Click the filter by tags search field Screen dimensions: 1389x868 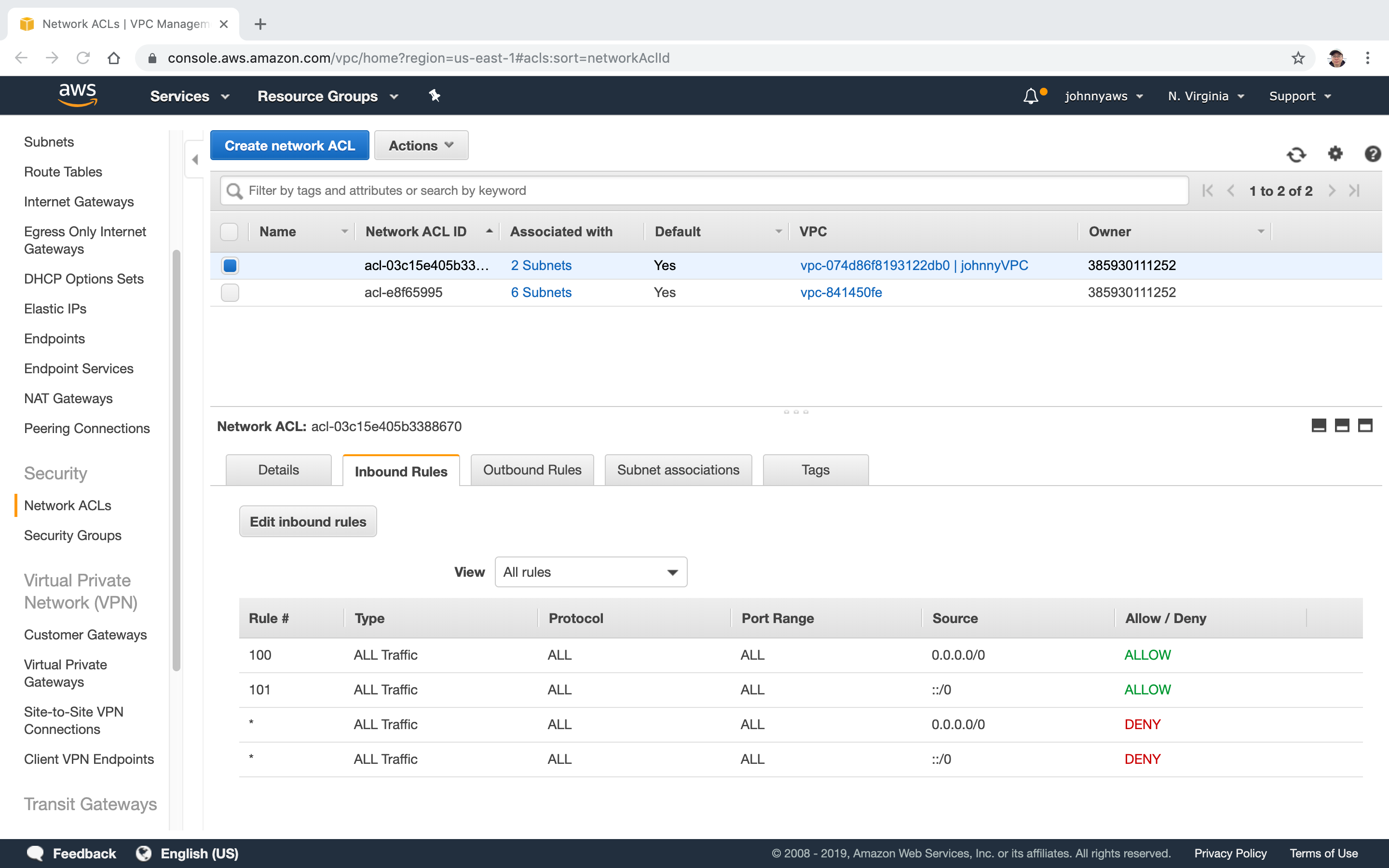click(x=704, y=190)
